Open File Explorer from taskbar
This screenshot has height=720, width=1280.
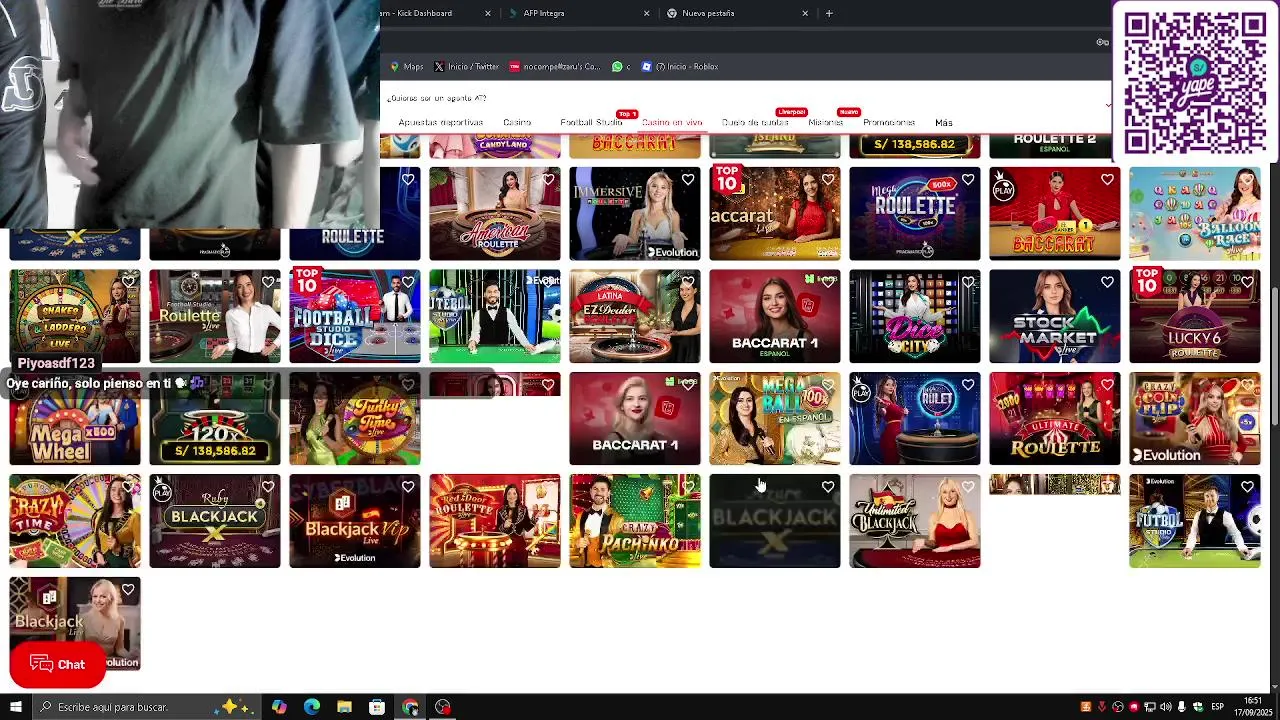click(x=344, y=707)
